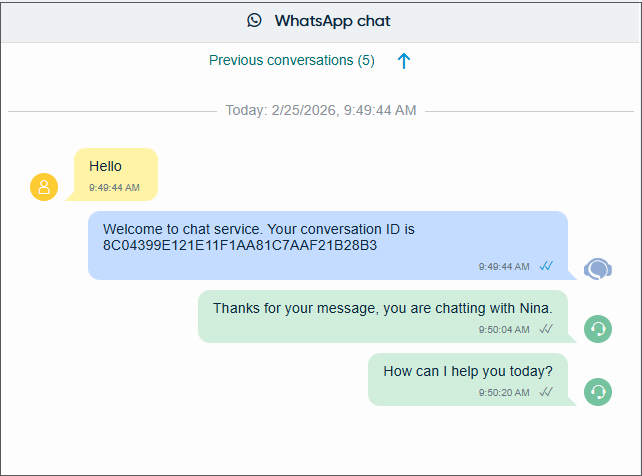Click double-check ticks on help question message
Image resolution: width=642 pixels, height=476 pixels.
pos(546,392)
